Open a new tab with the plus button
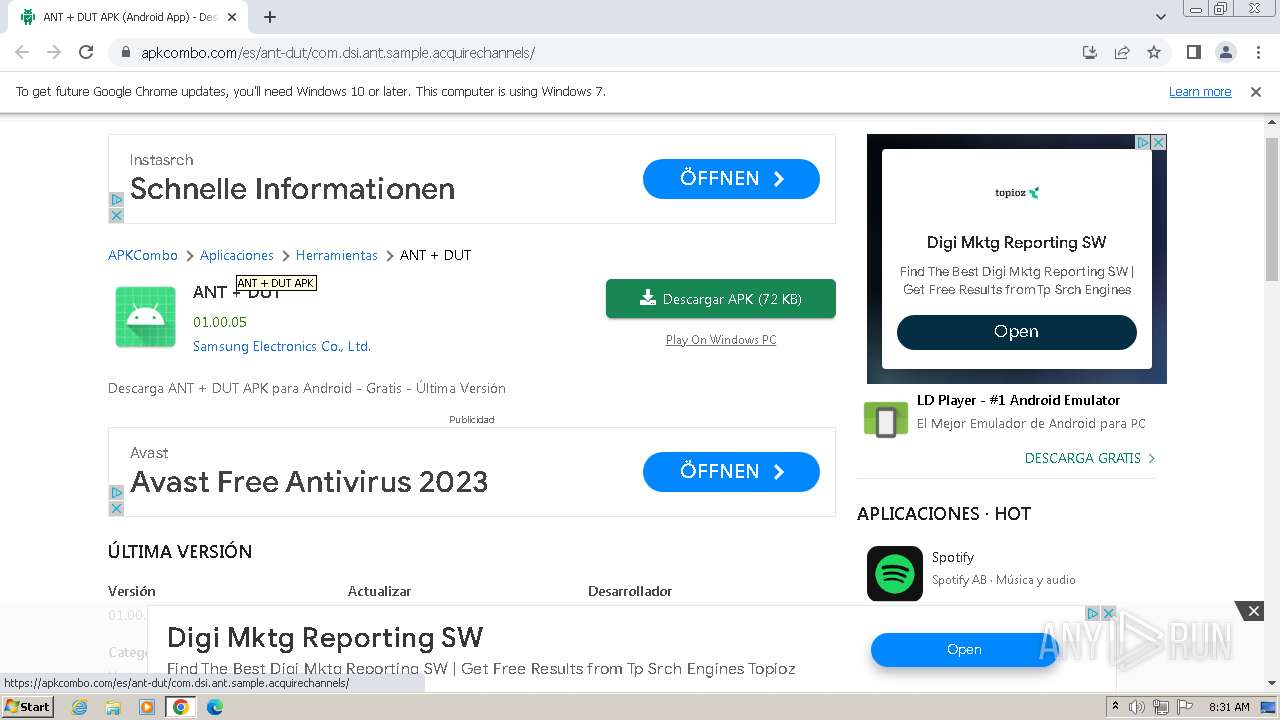This screenshot has width=1280, height=720. coord(270,17)
